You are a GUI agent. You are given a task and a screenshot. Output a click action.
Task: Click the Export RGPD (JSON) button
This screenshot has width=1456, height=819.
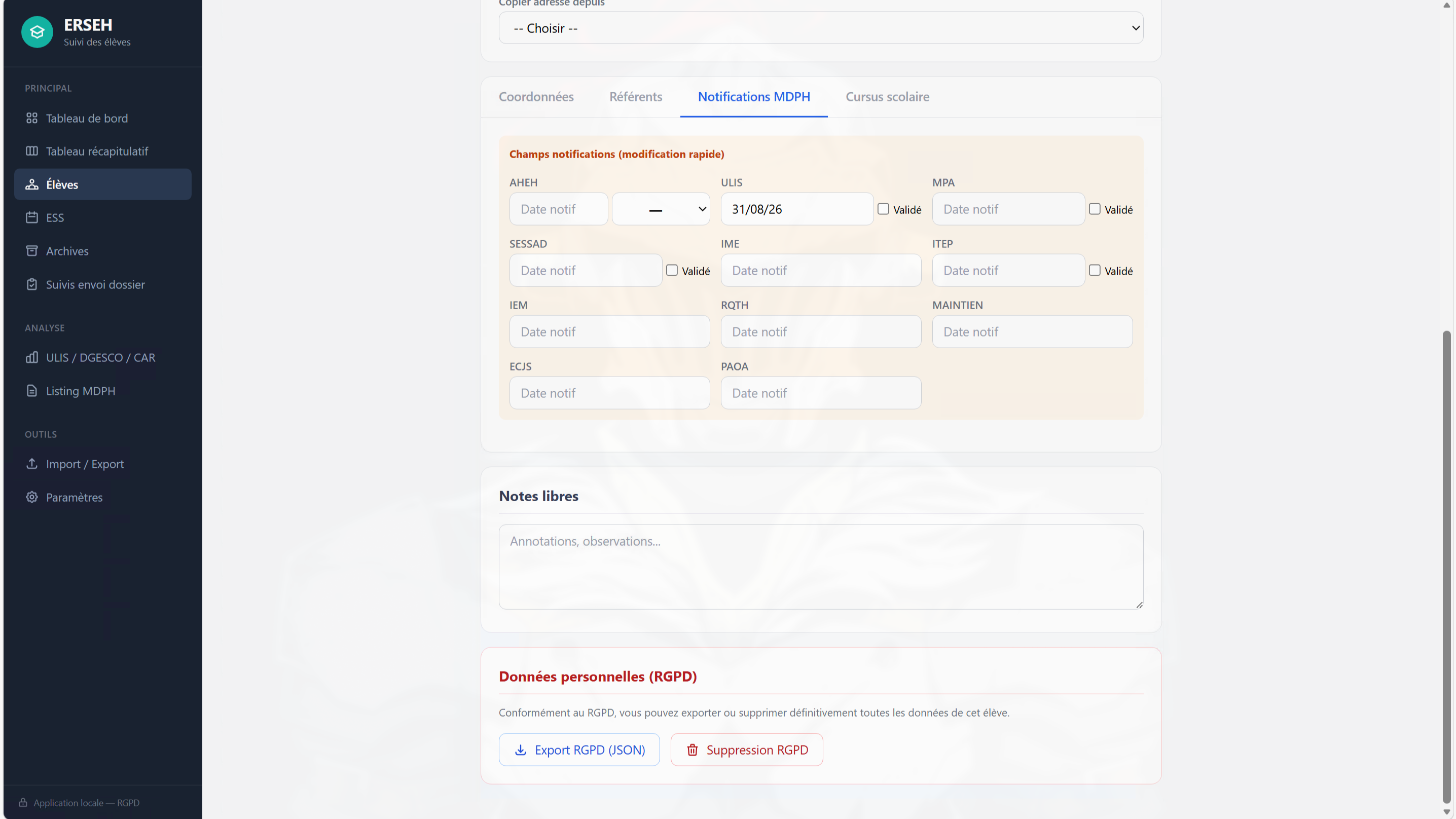pyautogui.click(x=579, y=750)
